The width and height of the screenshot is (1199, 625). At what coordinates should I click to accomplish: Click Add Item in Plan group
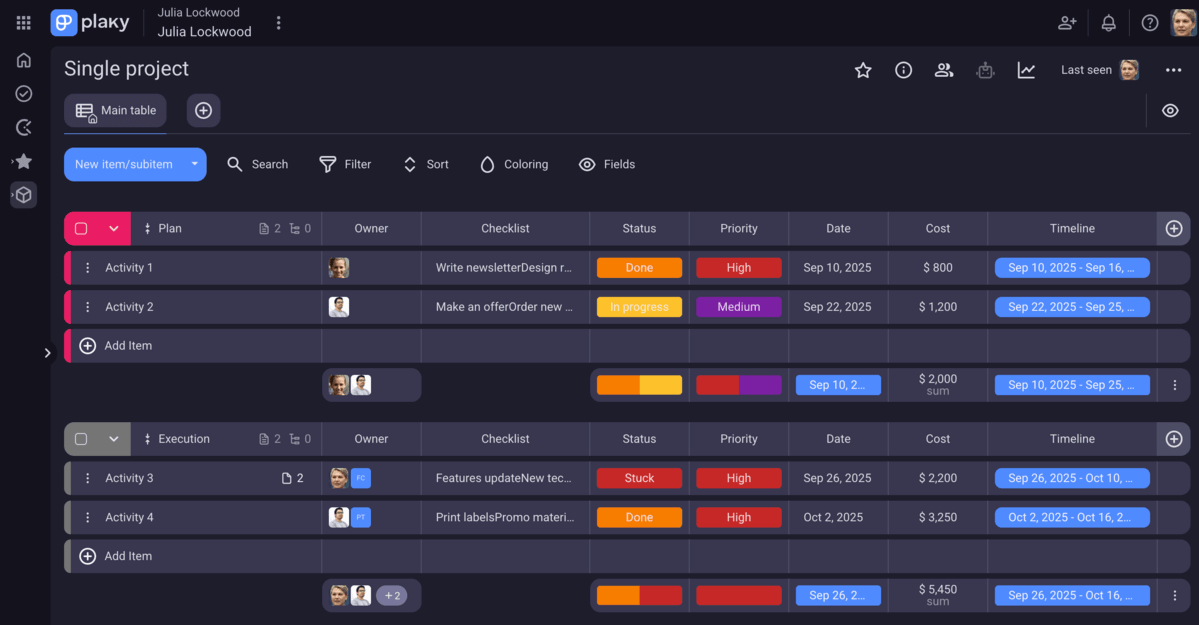pos(128,346)
